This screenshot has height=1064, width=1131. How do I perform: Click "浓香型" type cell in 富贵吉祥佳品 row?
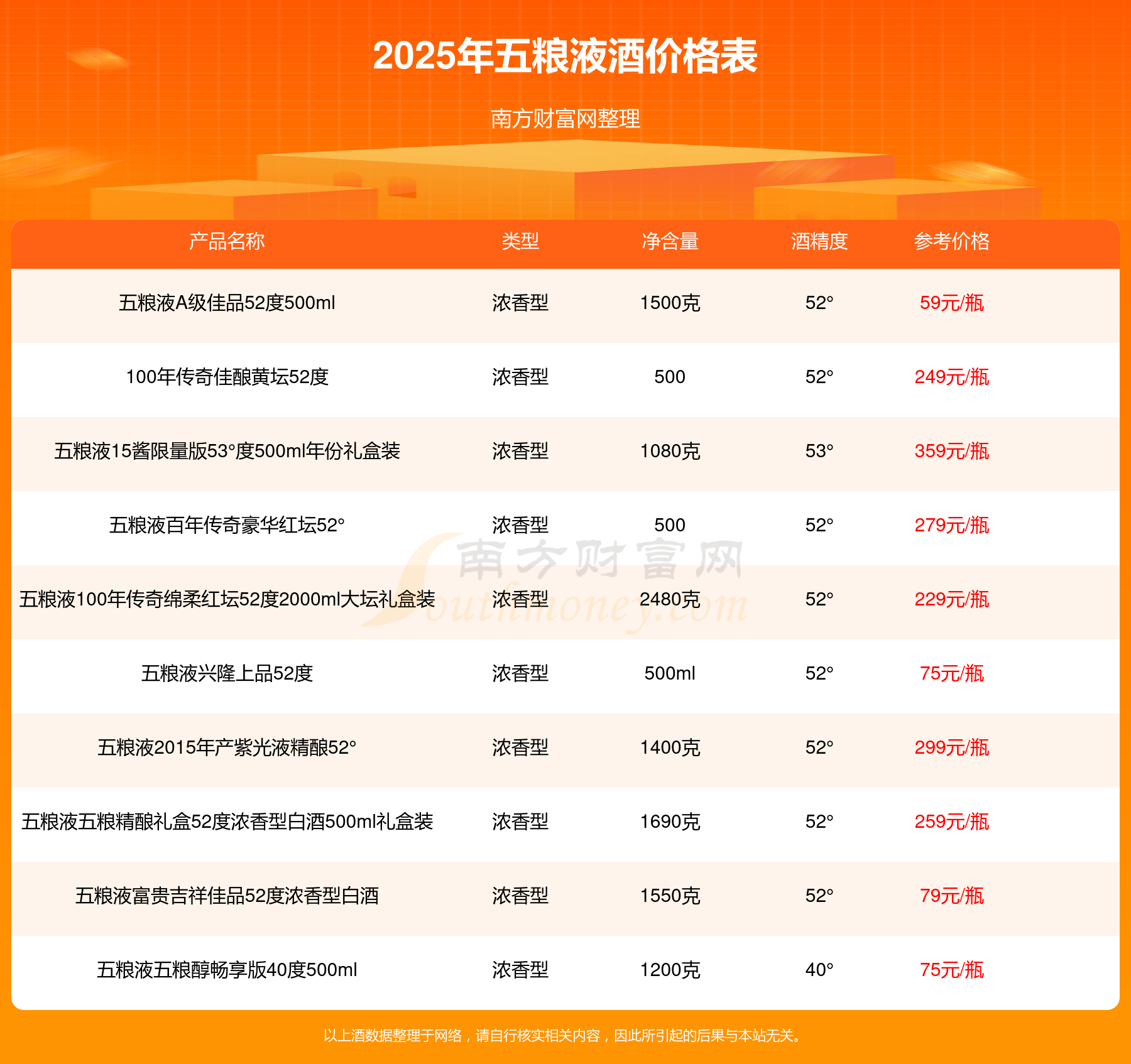click(520, 896)
